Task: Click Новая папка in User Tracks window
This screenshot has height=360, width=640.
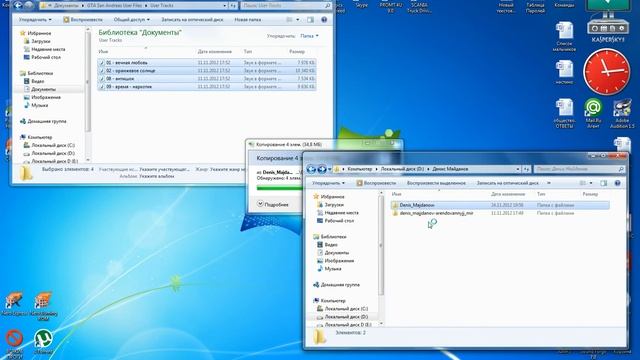Action: (x=247, y=20)
